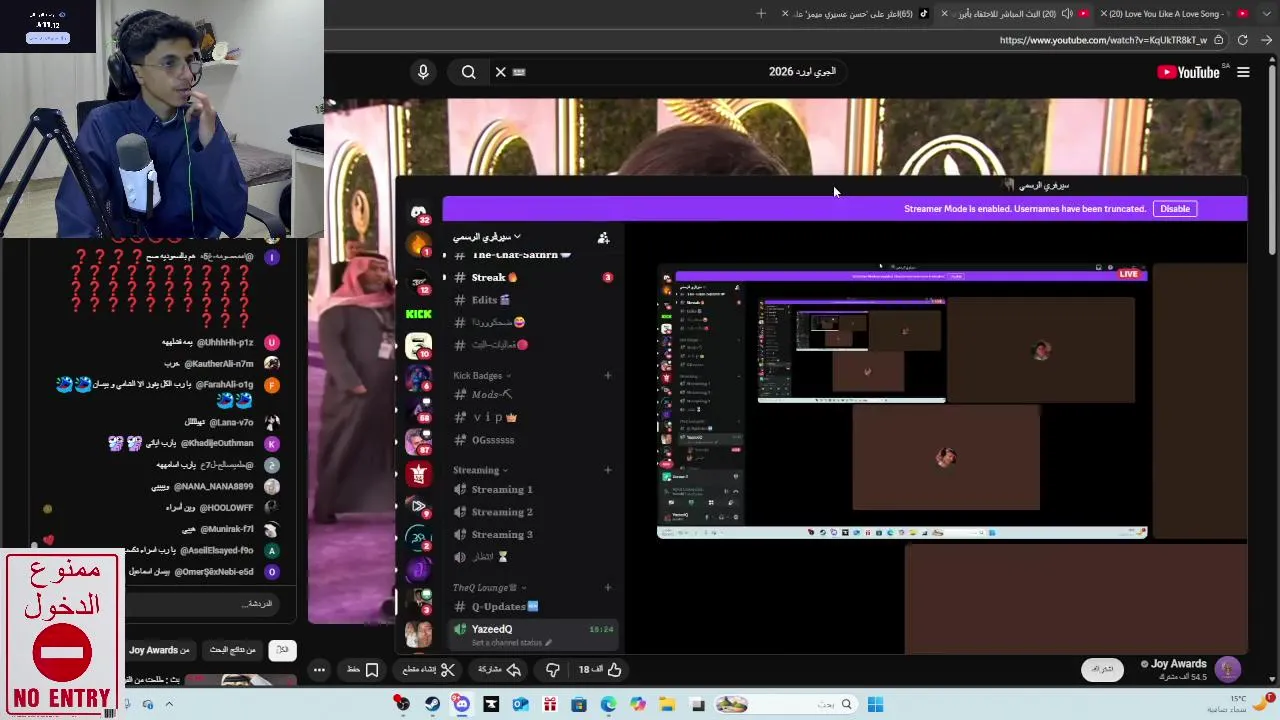The height and width of the screenshot is (720, 1280).
Task: Switch to the TikTok tab
Action: (x=857, y=14)
